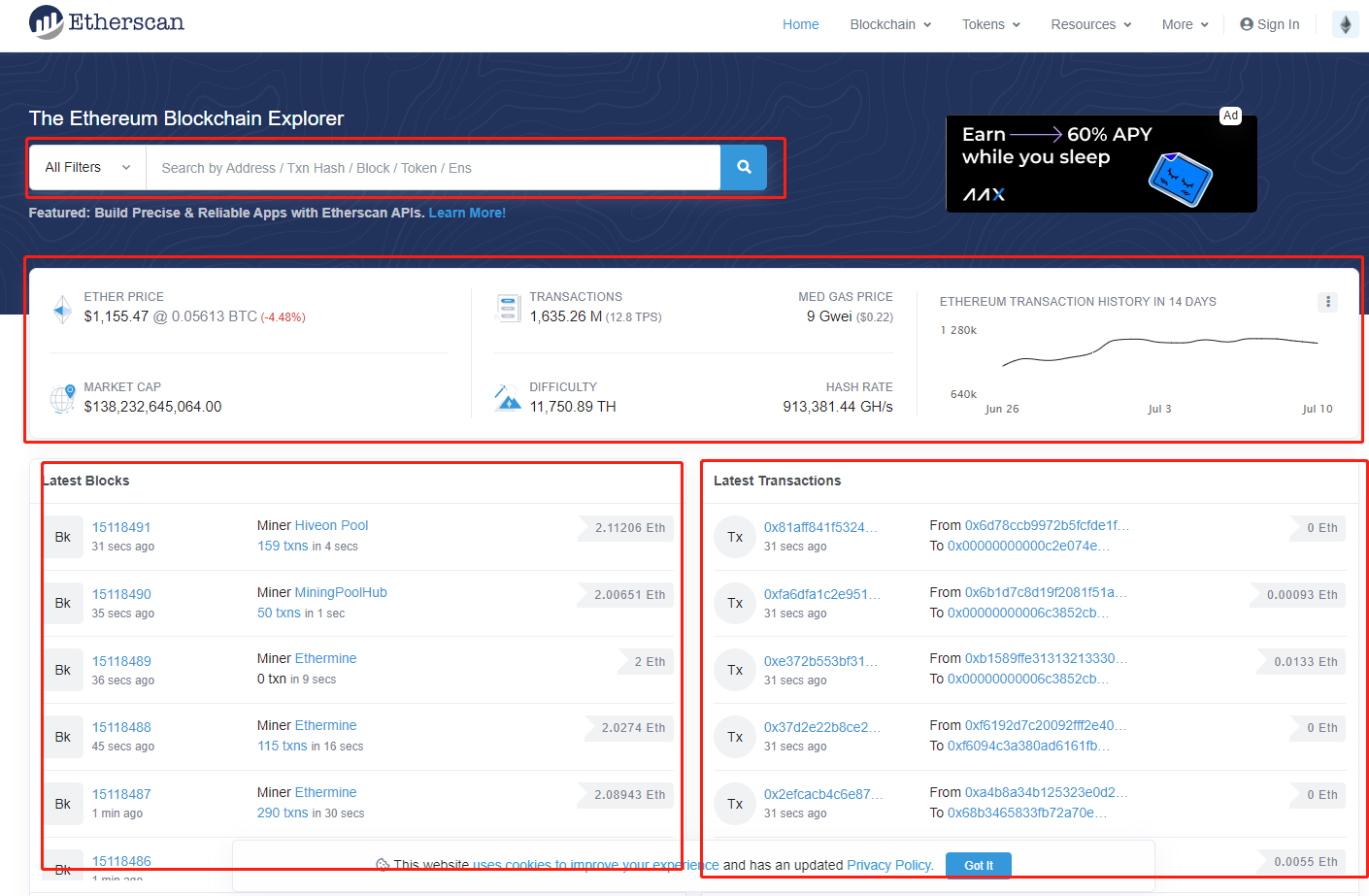
Task: Expand the Tokens menu
Action: [x=990, y=24]
